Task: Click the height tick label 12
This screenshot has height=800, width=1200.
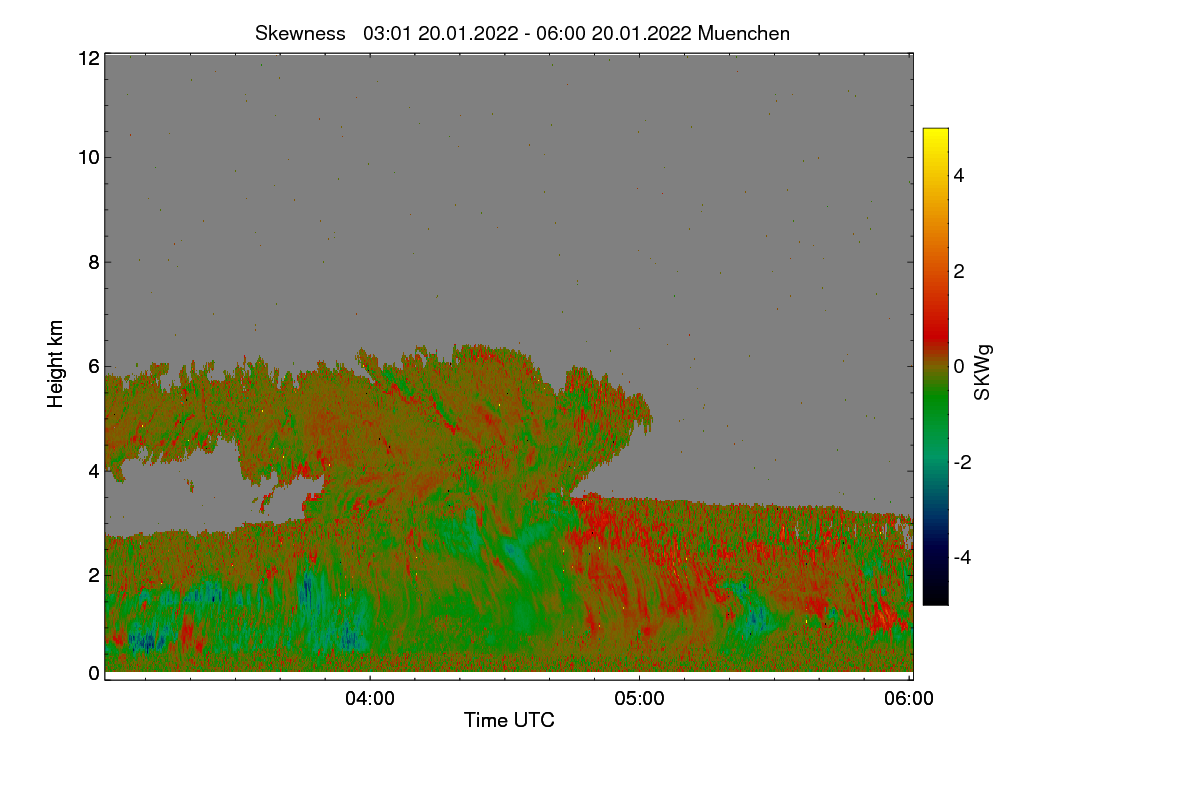Action: tap(88, 58)
